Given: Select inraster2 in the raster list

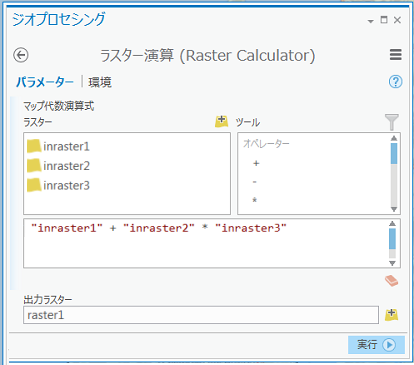Looking at the screenshot, I should (58, 166).
